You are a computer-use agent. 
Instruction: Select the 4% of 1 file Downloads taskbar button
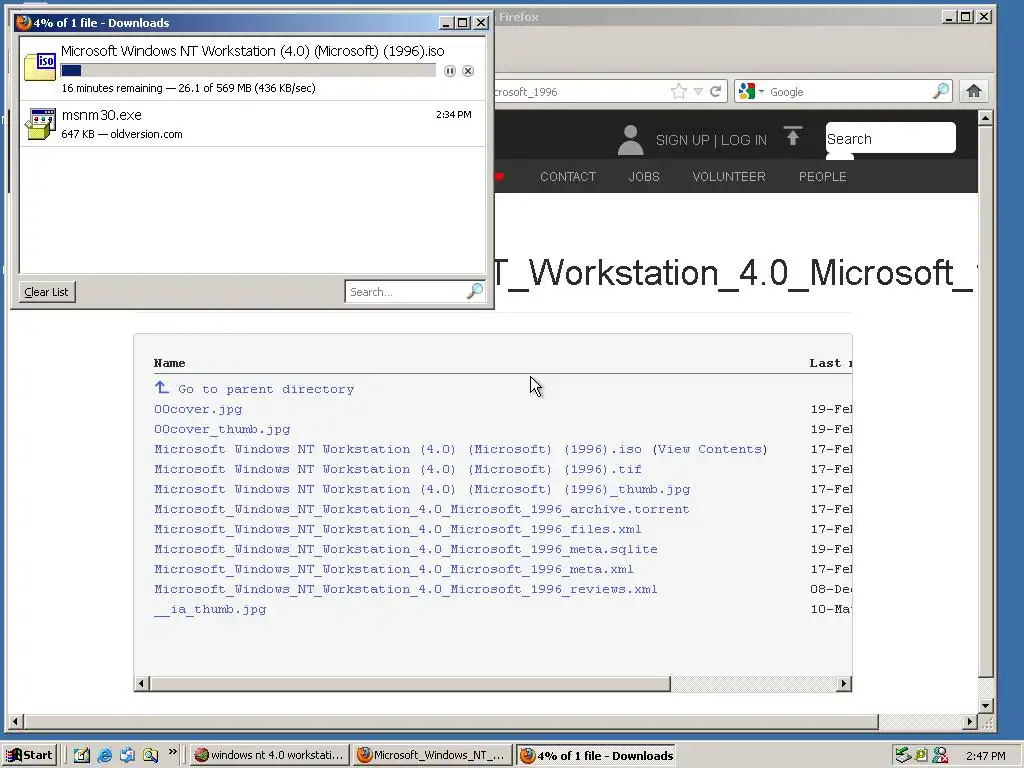[x=596, y=755]
